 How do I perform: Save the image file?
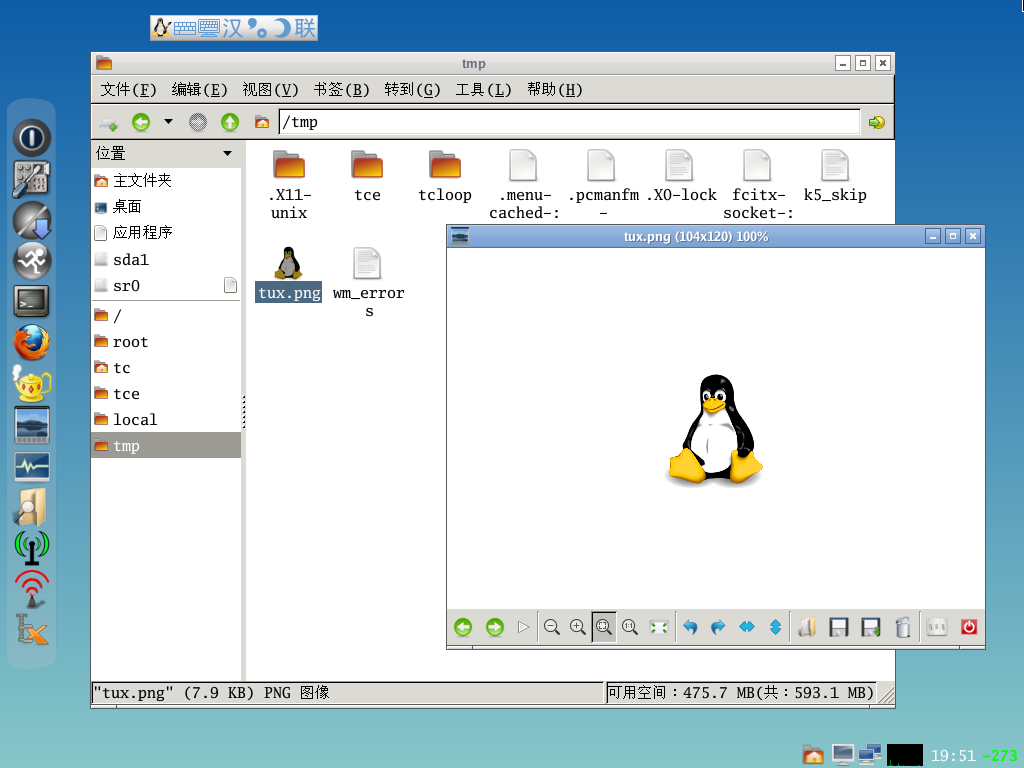pyautogui.click(x=839, y=628)
